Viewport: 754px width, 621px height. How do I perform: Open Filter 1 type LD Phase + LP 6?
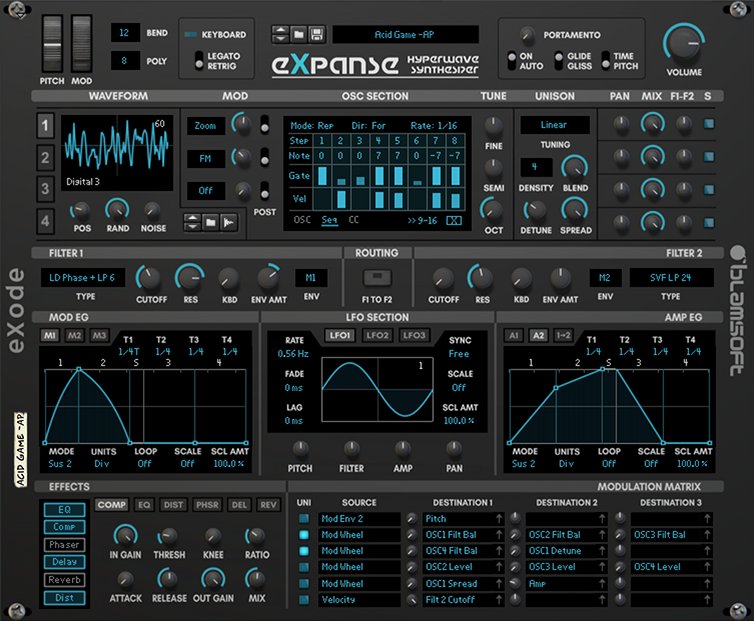(x=82, y=278)
